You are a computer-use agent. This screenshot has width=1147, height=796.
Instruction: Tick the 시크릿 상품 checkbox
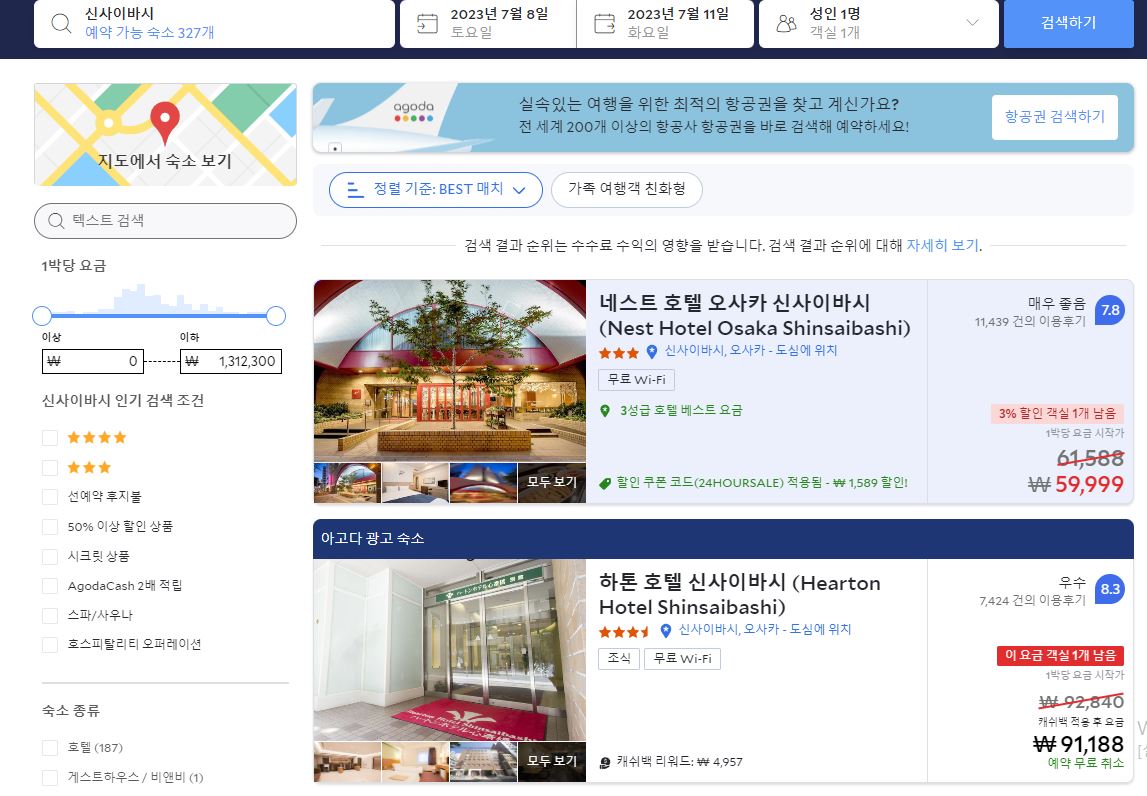tap(50, 556)
